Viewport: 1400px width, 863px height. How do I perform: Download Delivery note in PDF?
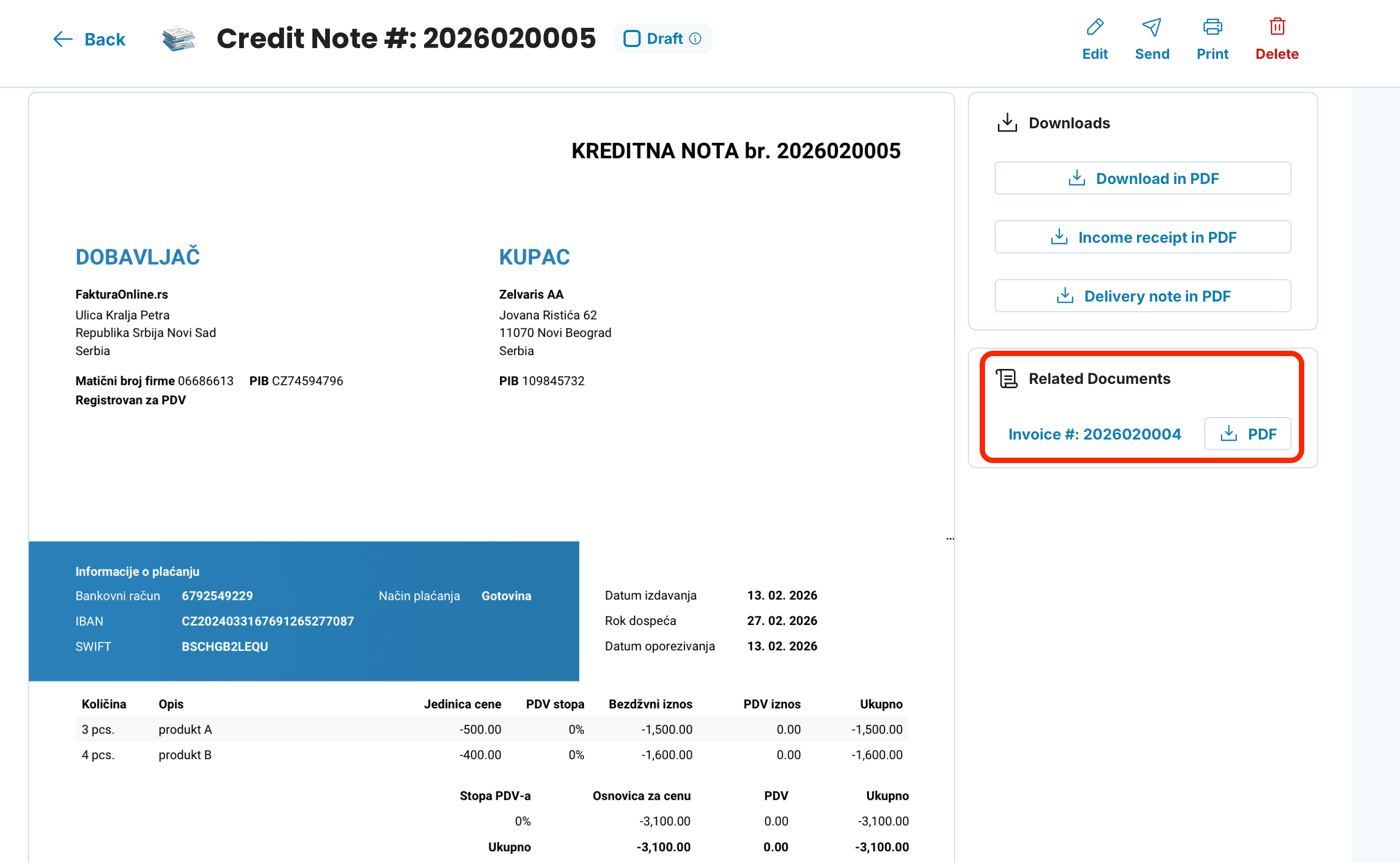click(x=1142, y=296)
